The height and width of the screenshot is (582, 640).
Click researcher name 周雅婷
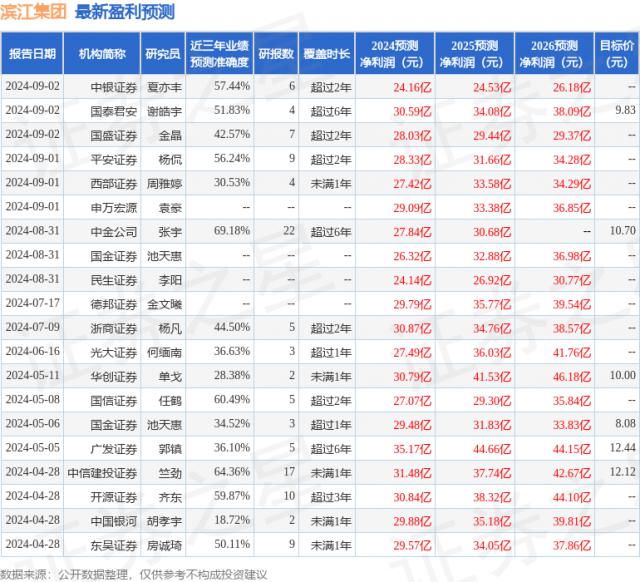pos(164,183)
